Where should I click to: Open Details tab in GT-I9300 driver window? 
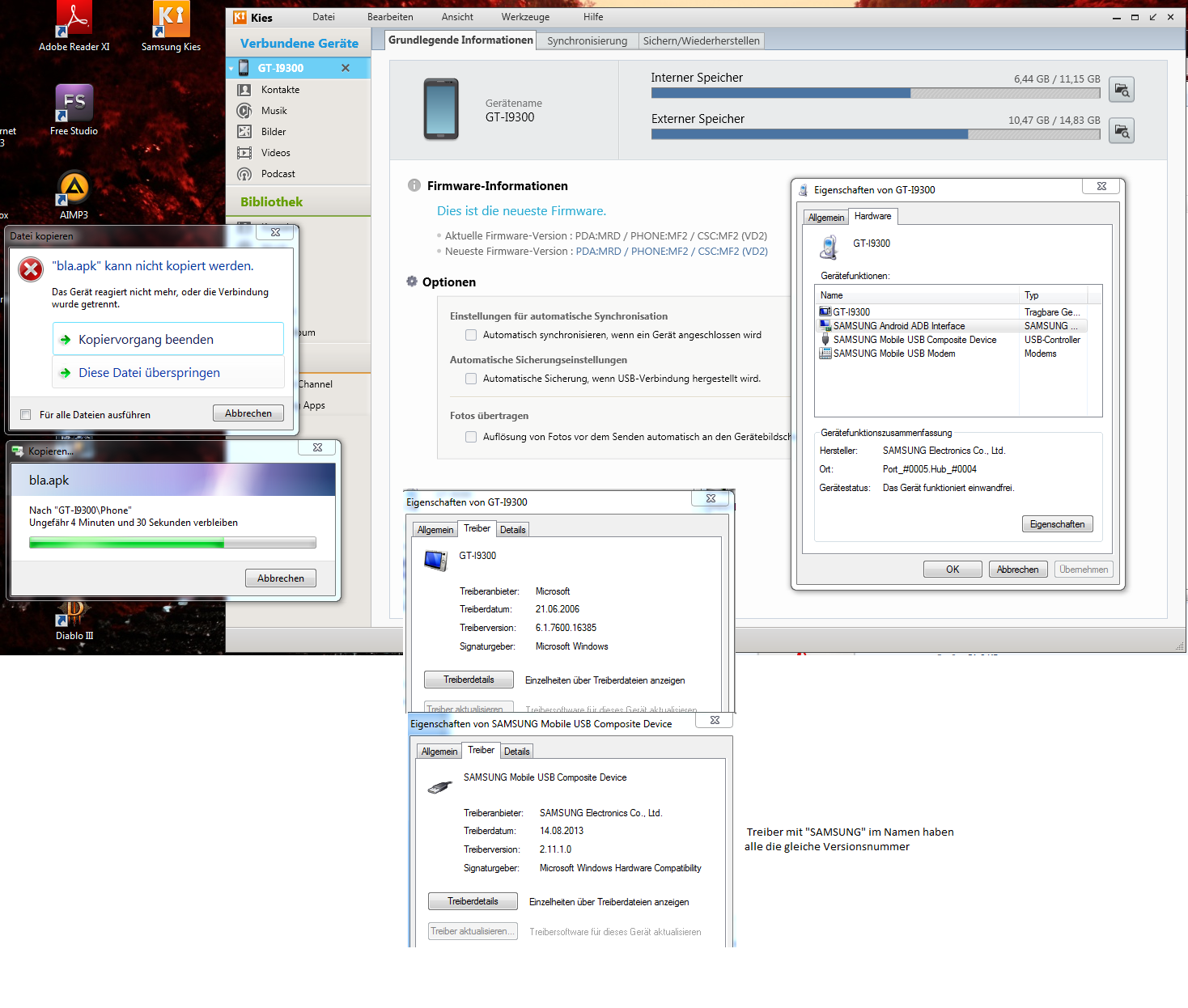512,530
